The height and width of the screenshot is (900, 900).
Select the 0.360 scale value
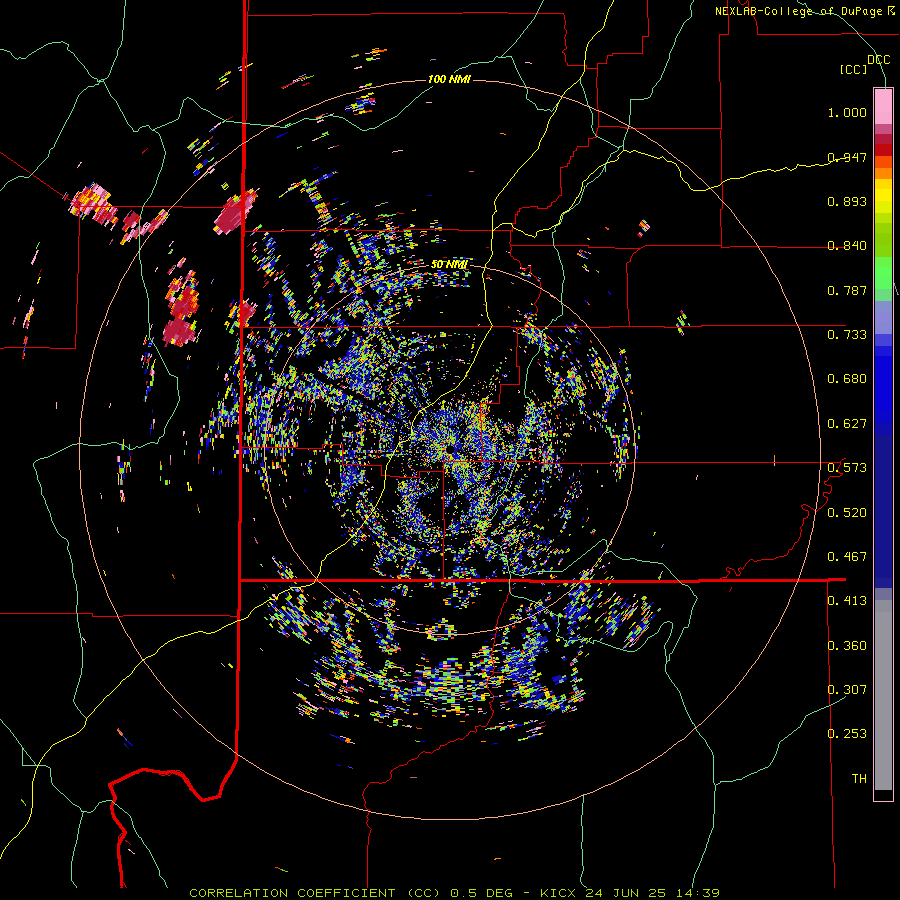pyautogui.click(x=847, y=646)
